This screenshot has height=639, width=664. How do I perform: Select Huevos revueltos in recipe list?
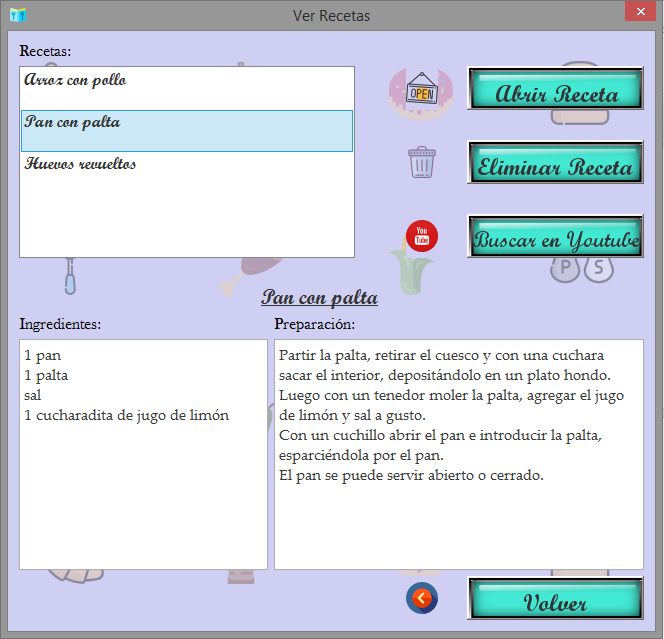tap(187, 172)
